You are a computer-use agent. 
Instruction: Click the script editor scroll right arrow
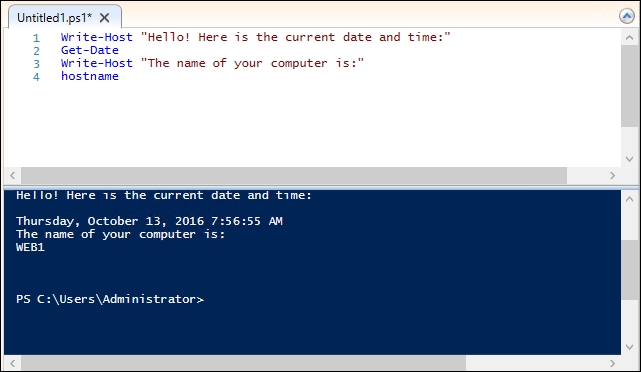coord(612,175)
